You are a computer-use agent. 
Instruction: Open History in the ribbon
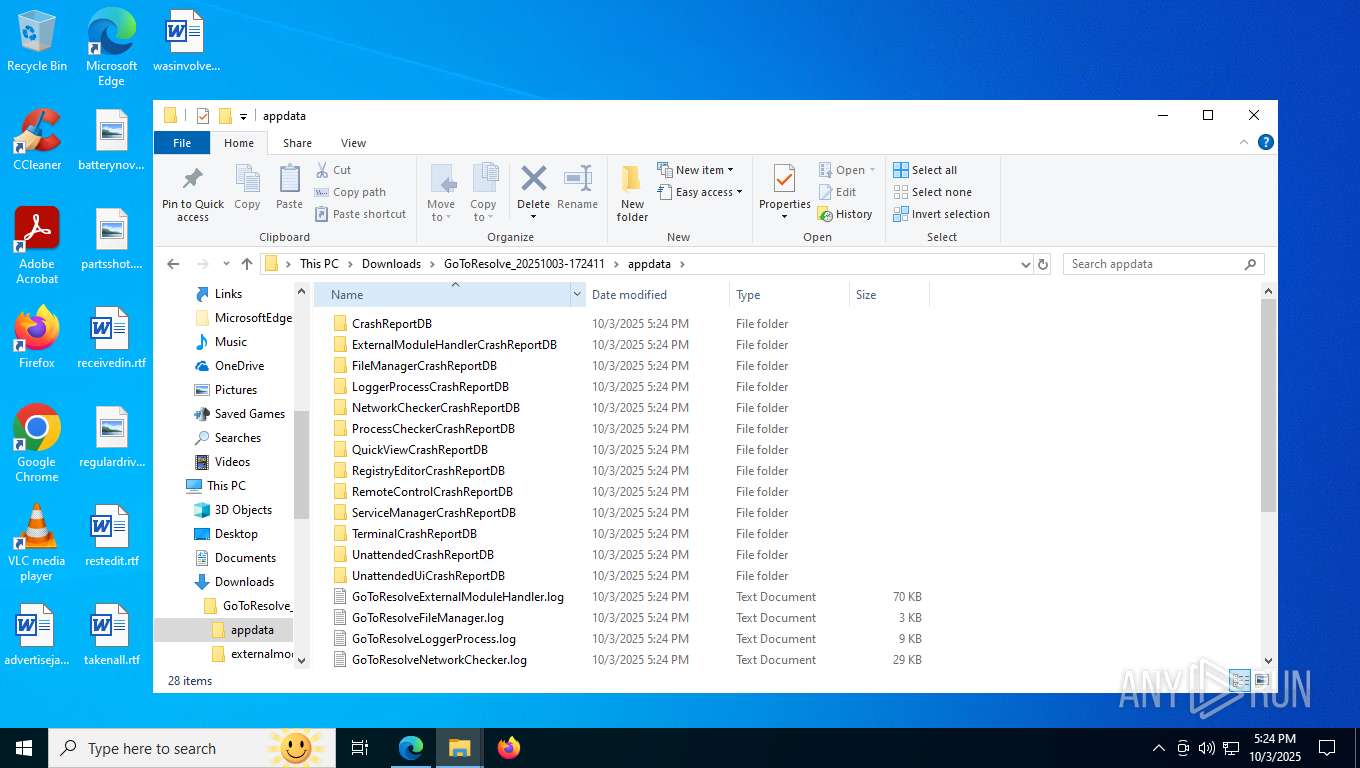click(845, 214)
